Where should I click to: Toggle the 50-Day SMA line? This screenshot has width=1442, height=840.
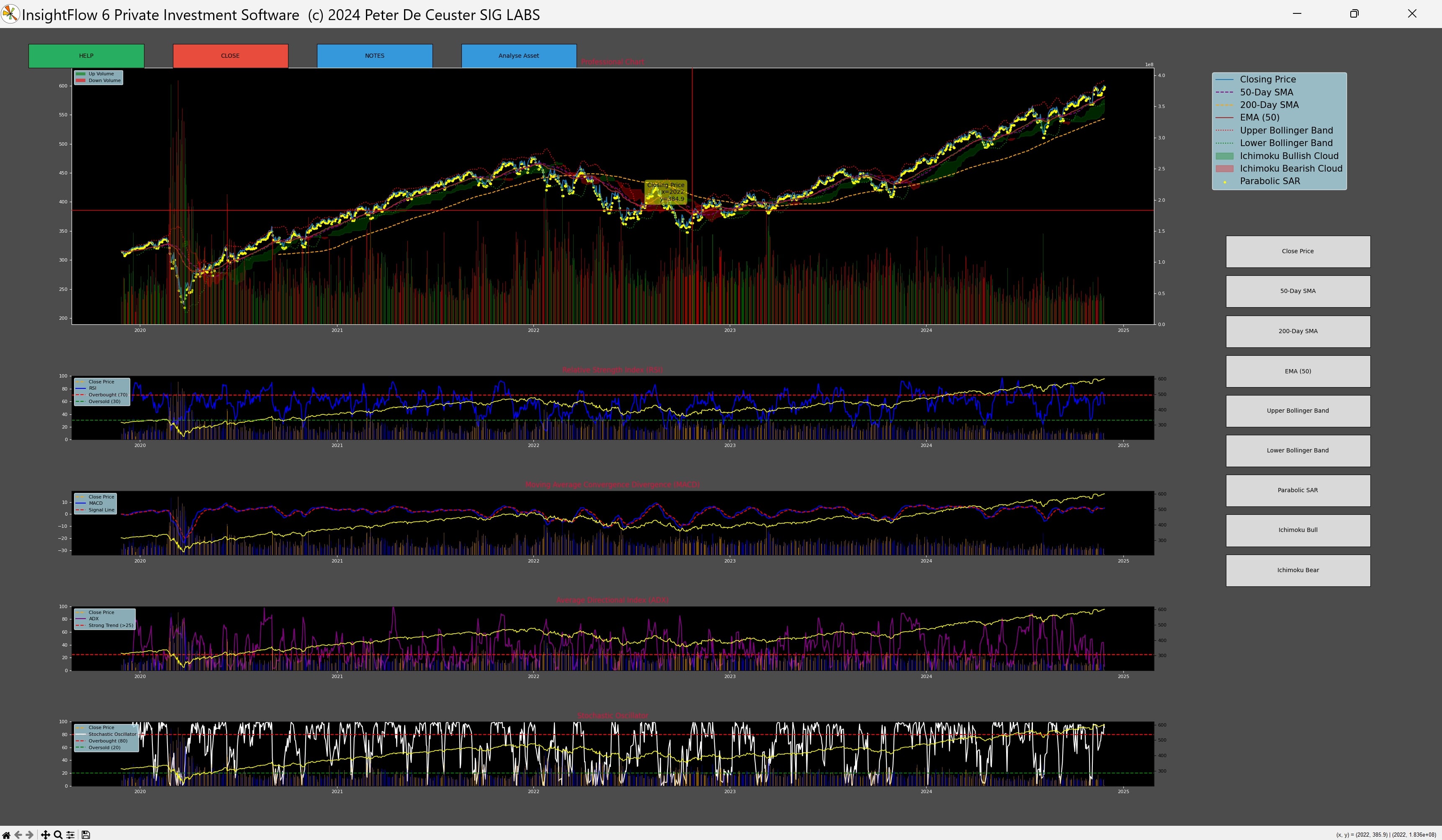pos(1298,291)
